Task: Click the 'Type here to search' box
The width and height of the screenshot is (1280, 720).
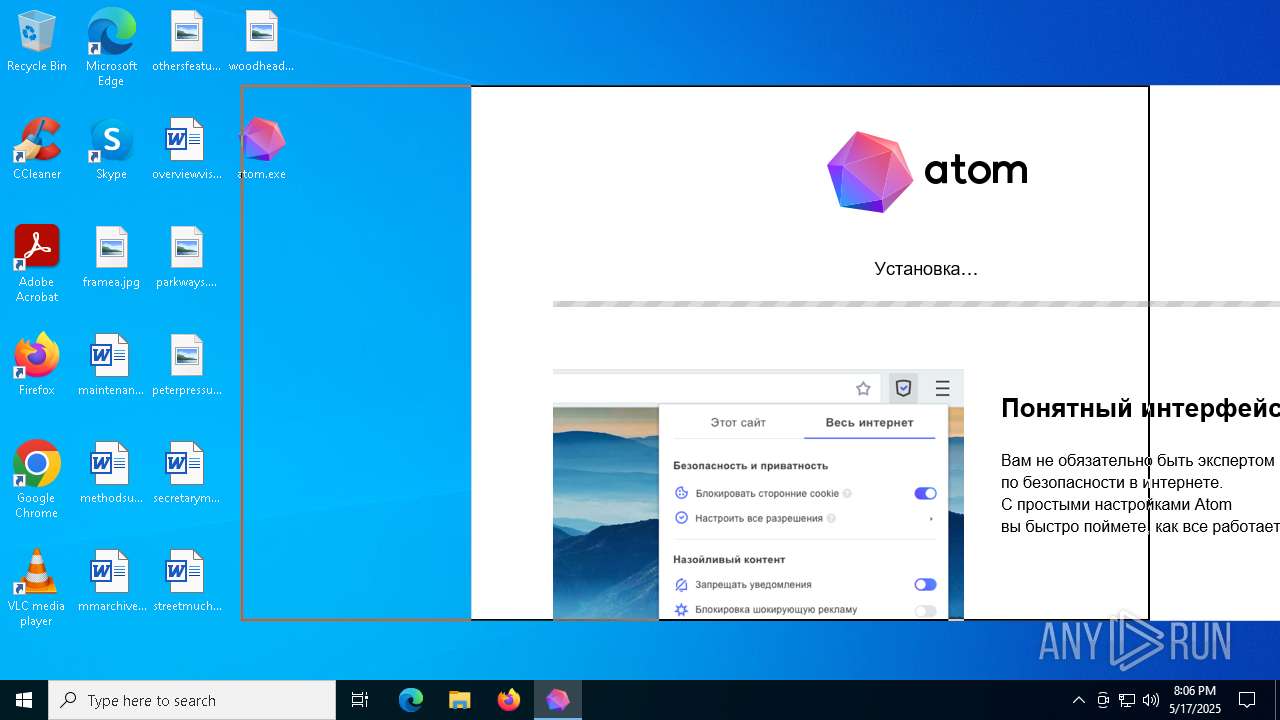Action: (192, 700)
